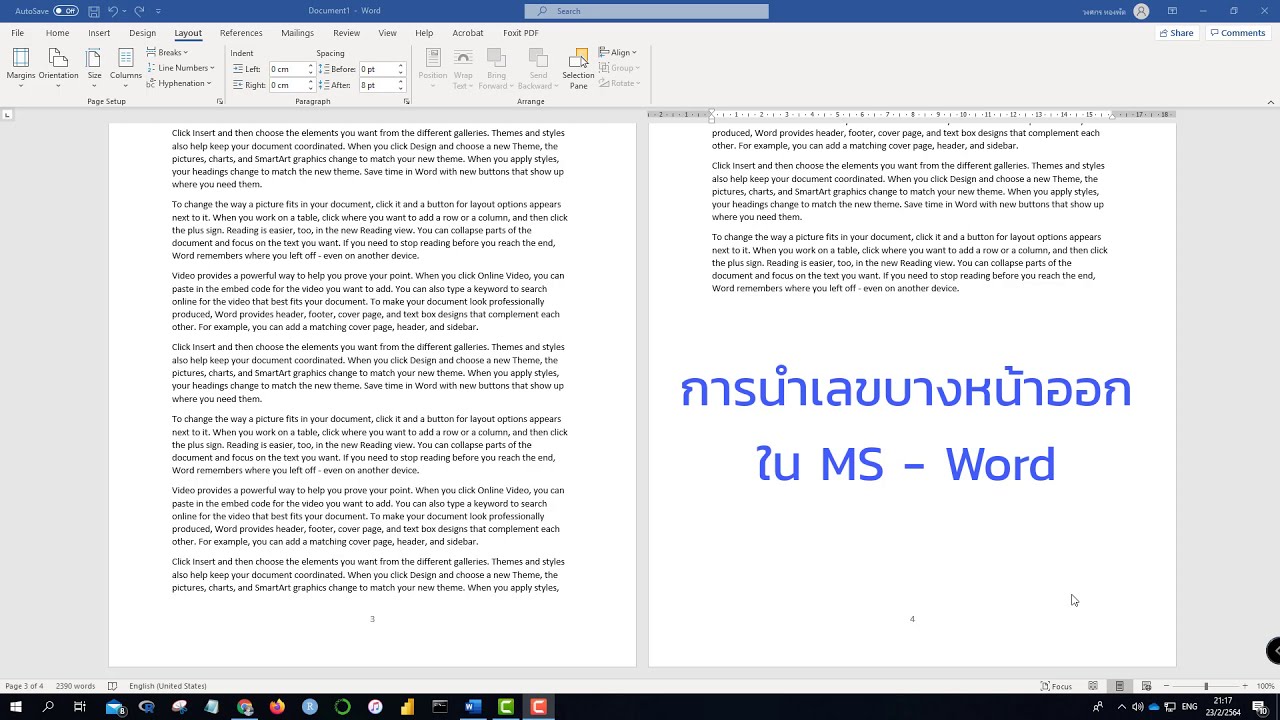
Task: Open the Comments pane button
Action: (1237, 33)
